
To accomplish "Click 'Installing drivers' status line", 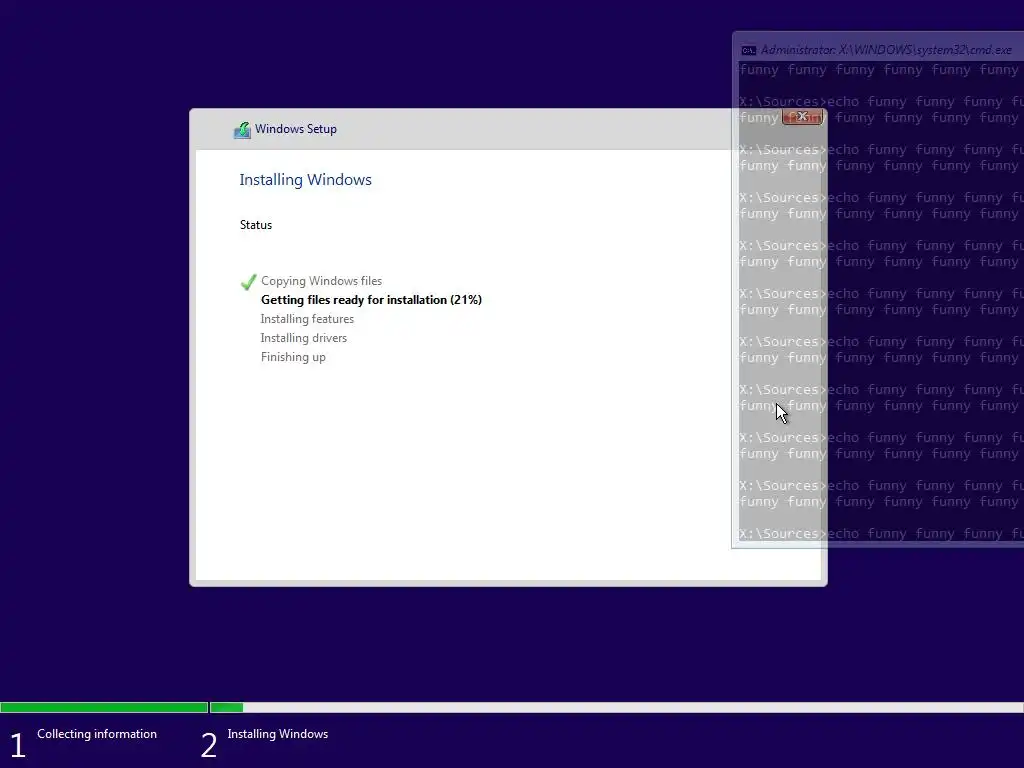I will point(304,338).
